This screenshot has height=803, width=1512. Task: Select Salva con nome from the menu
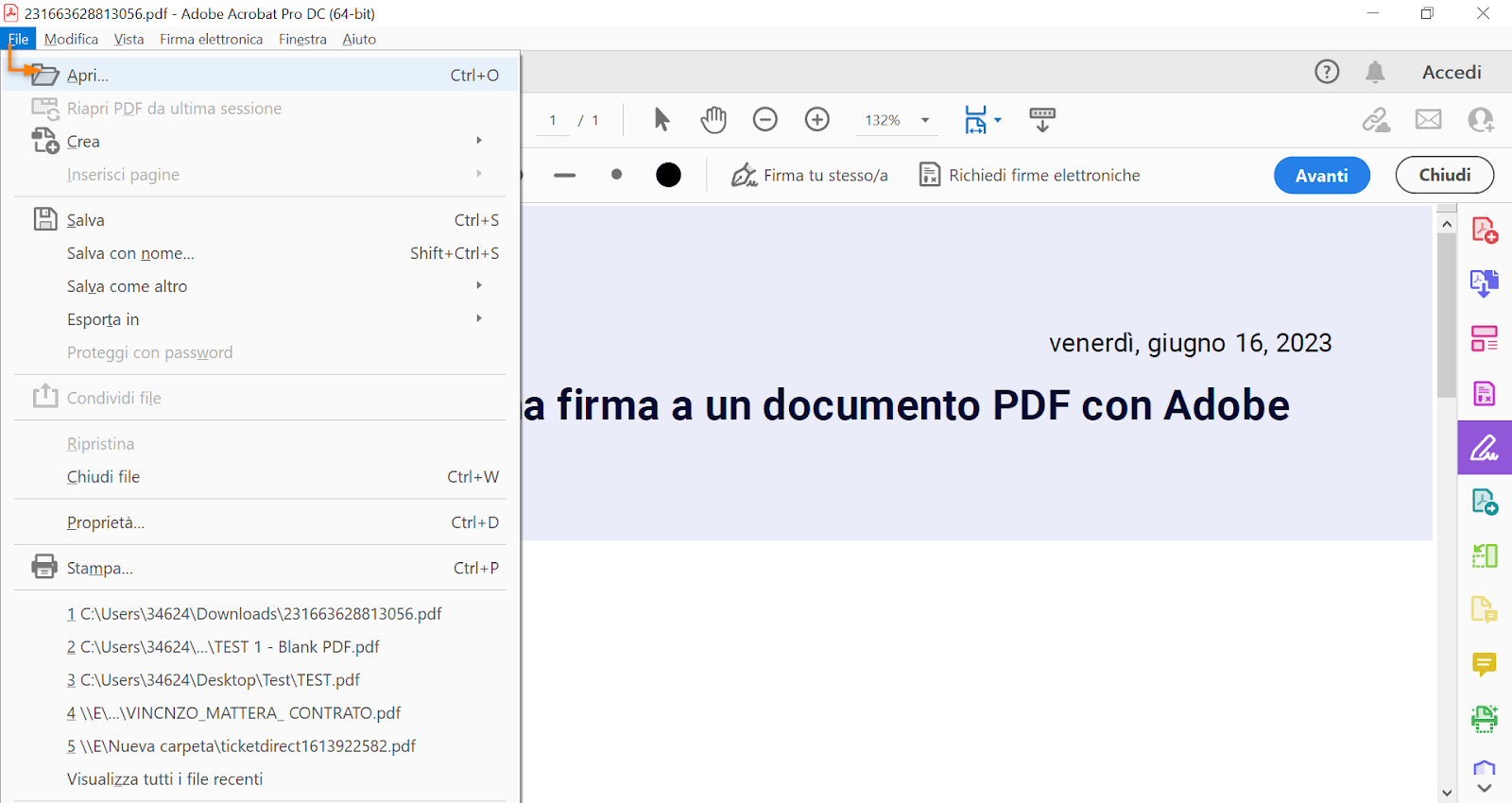[x=130, y=253]
